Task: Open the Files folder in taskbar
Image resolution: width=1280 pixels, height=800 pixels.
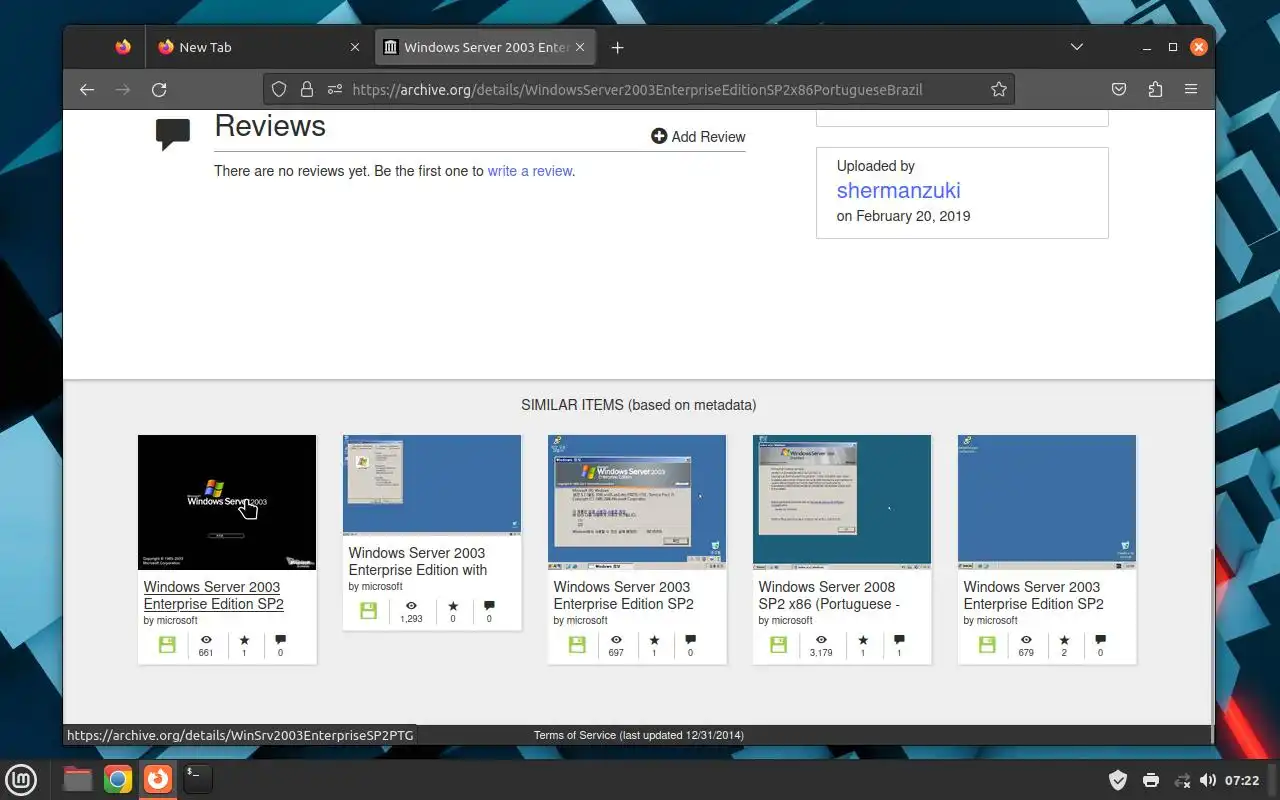Action: [77, 779]
